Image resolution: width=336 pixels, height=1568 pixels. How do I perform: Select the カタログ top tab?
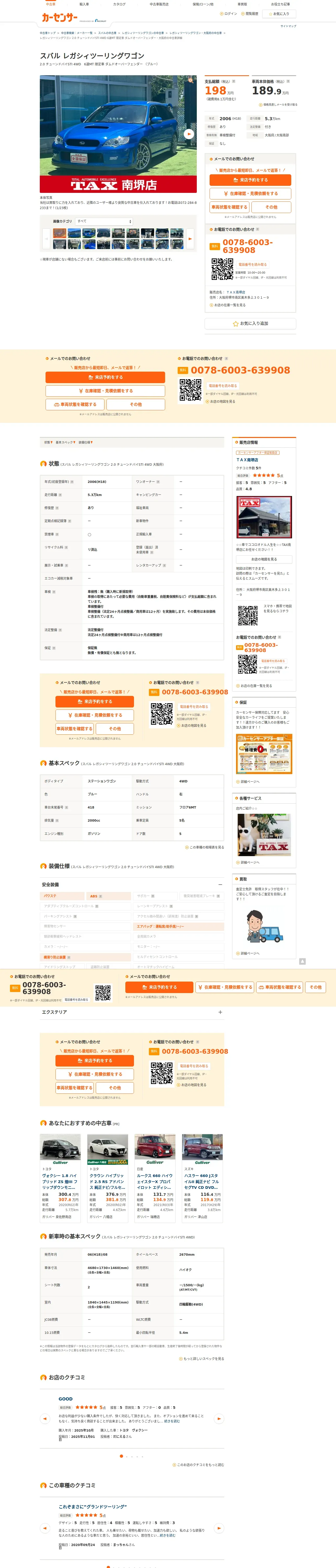(x=120, y=4)
